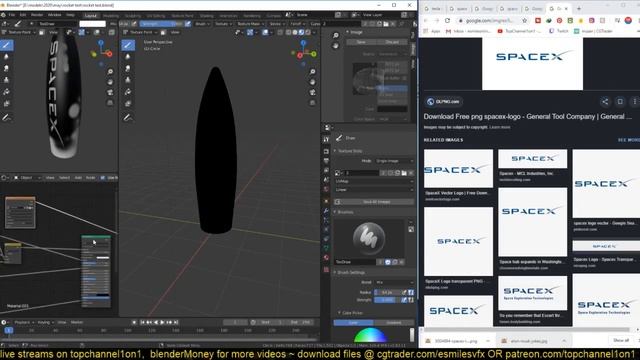Select Clone tool in left viewport
This screenshot has height=360, width=640.
click(6, 80)
